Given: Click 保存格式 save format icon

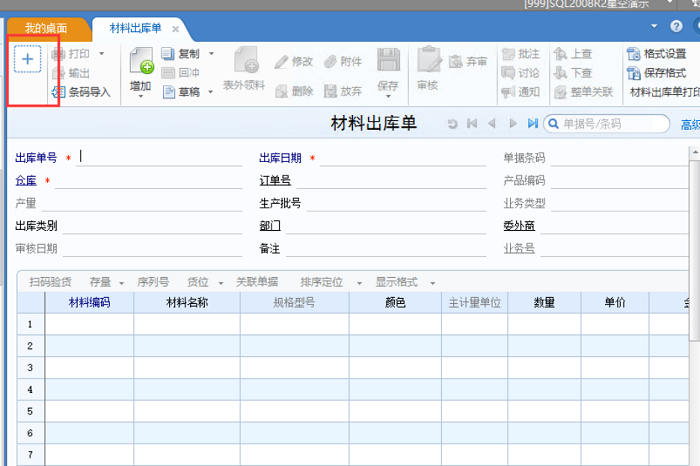Looking at the screenshot, I should click(633, 73).
